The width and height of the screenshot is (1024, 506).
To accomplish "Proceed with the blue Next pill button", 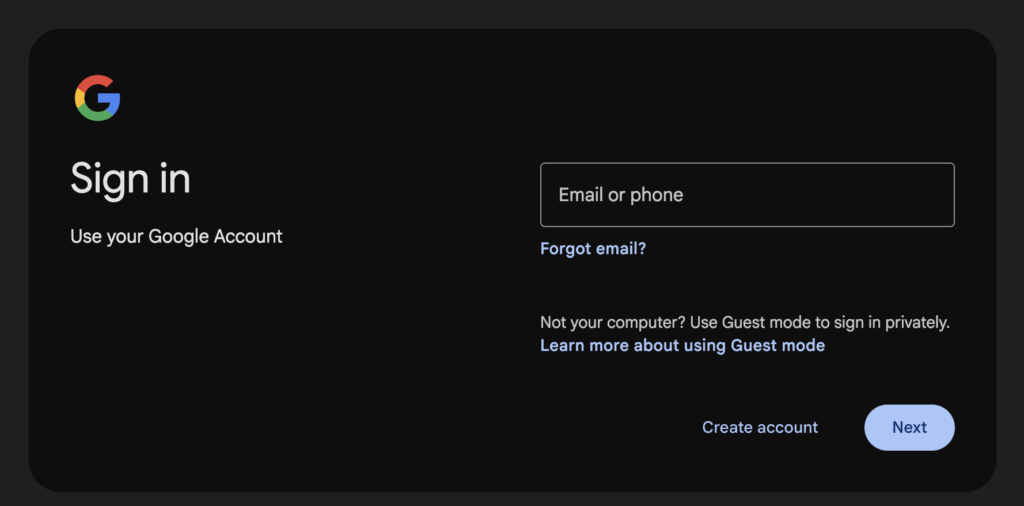I will (x=909, y=427).
